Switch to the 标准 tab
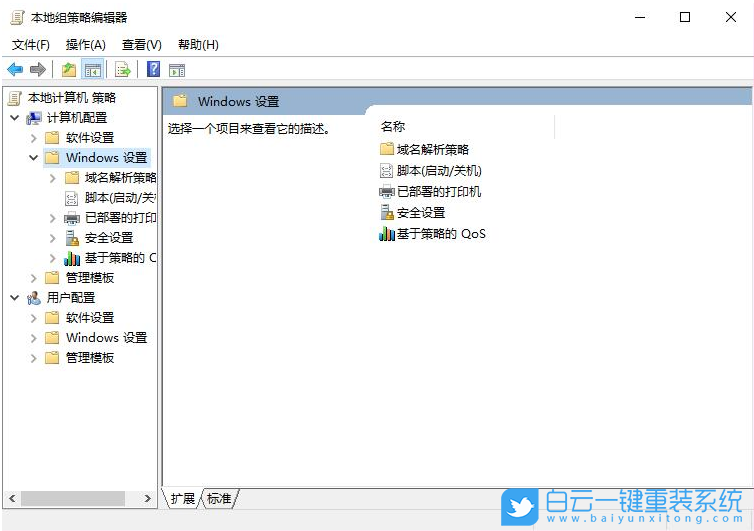This screenshot has height=531, width=754. (219, 498)
